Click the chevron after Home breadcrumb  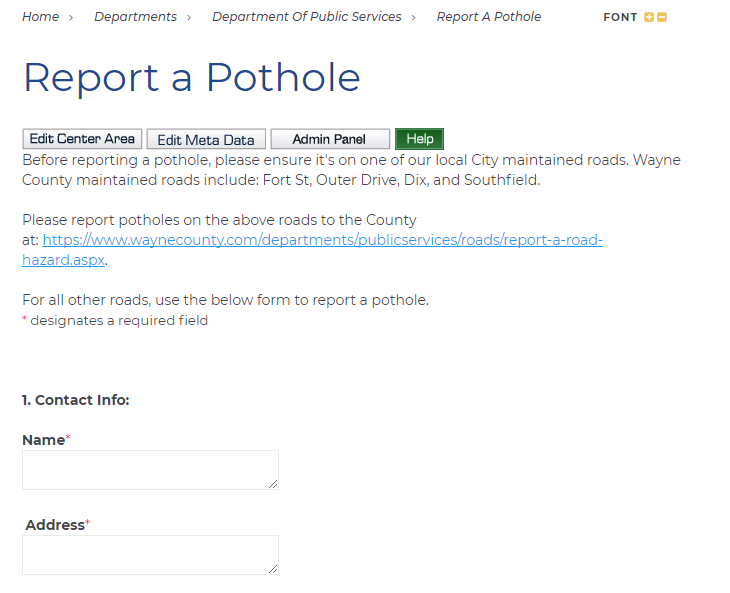click(x=71, y=17)
